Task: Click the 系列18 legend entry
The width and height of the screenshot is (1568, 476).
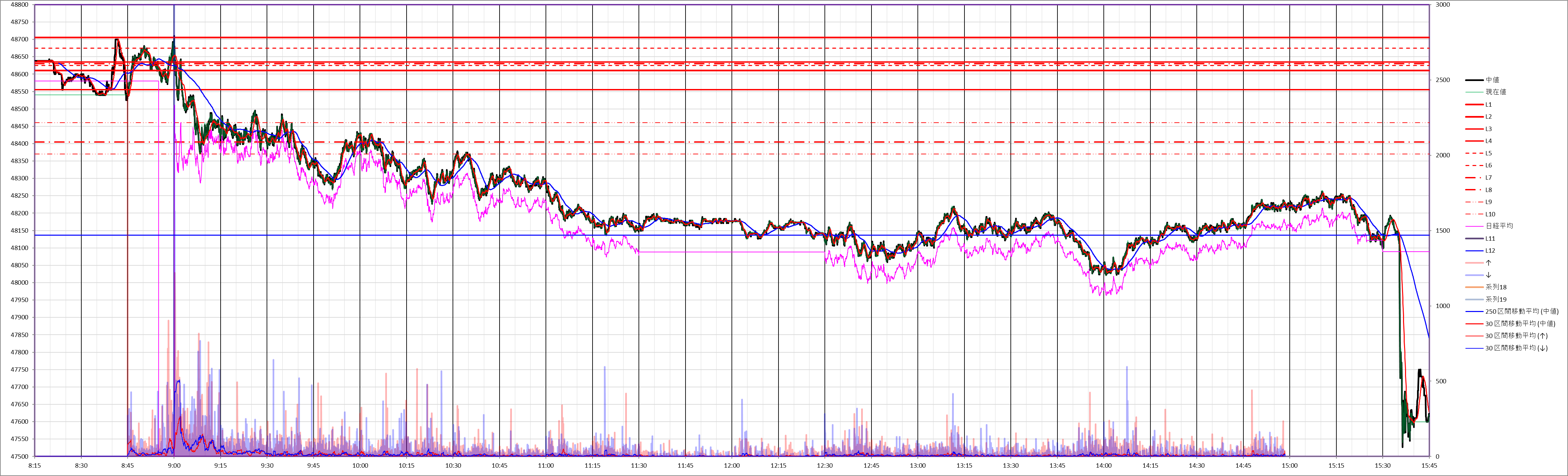Action: (x=1496, y=287)
